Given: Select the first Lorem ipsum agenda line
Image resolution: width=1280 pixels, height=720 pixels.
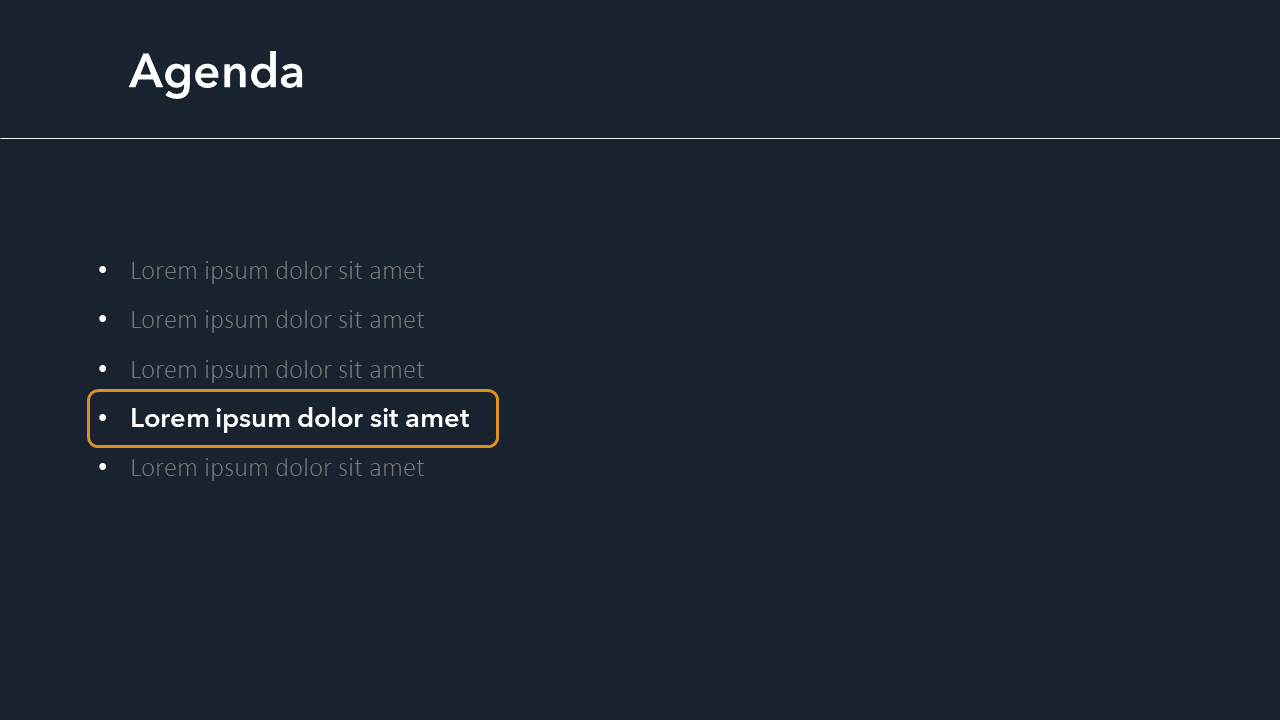Looking at the screenshot, I should [277, 271].
